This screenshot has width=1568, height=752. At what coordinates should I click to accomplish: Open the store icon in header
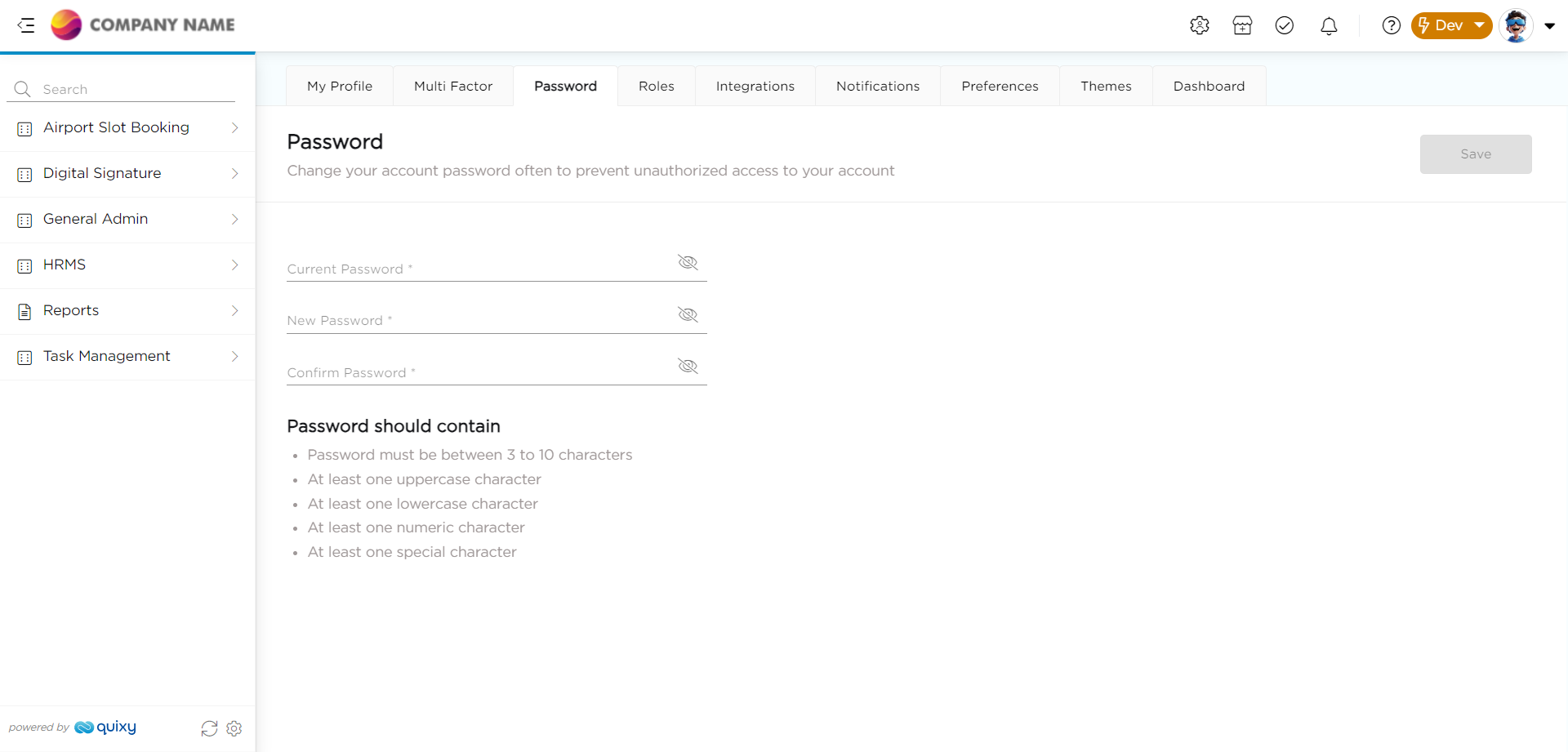tap(1242, 25)
